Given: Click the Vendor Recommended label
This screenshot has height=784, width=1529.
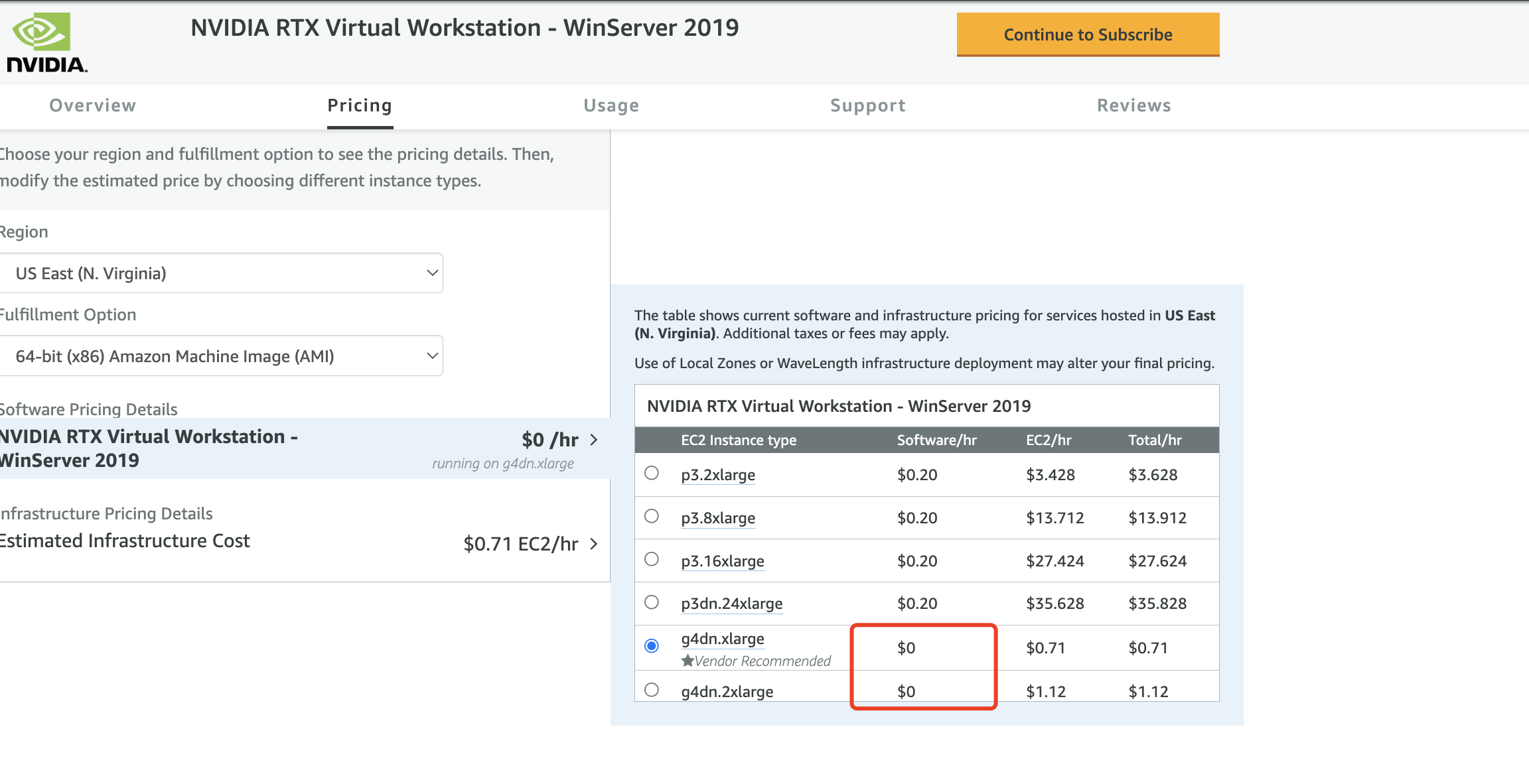Looking at the screenshot, I should point(763,661).
